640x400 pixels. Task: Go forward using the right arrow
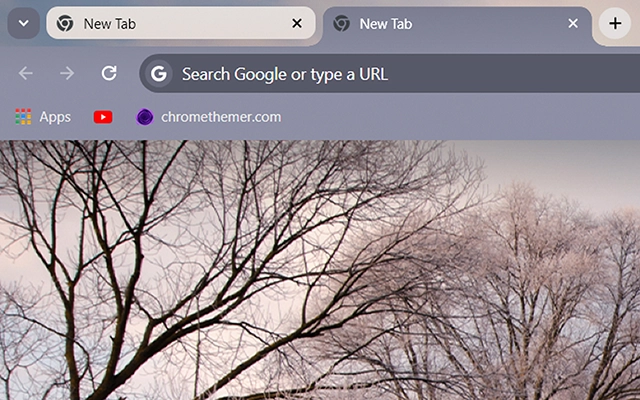coord(67,73)
